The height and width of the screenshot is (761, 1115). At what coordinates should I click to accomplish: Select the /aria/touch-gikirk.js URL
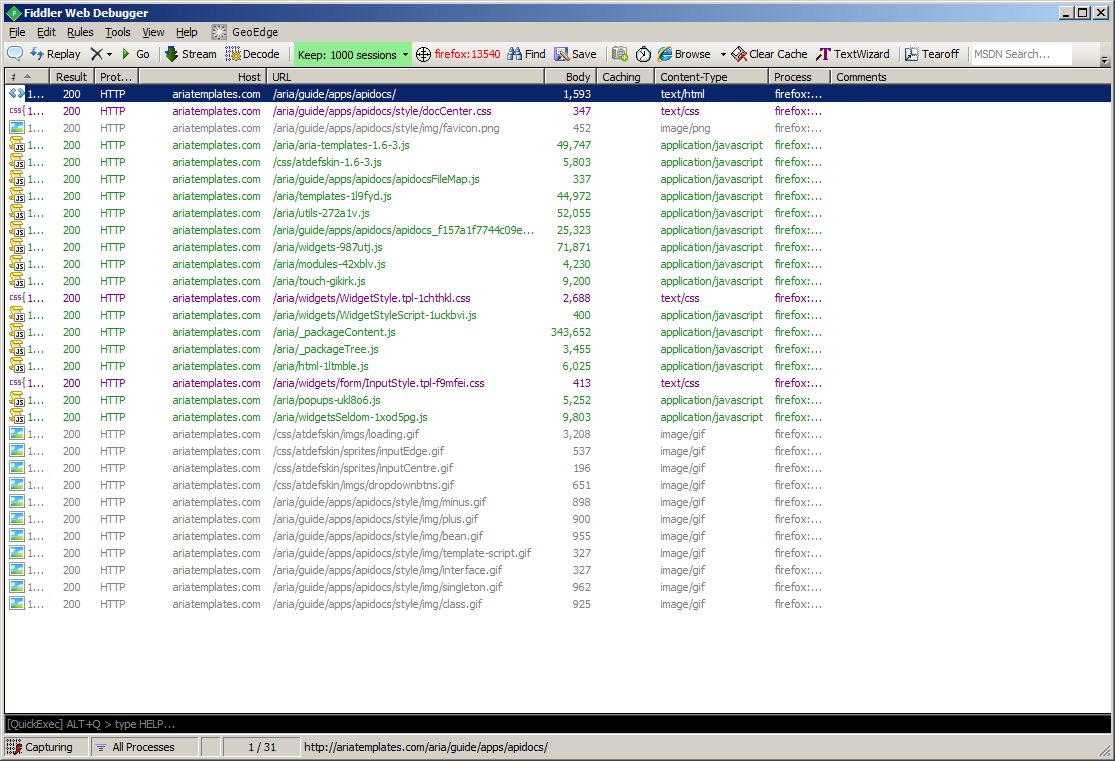click(x=319, y=281)
